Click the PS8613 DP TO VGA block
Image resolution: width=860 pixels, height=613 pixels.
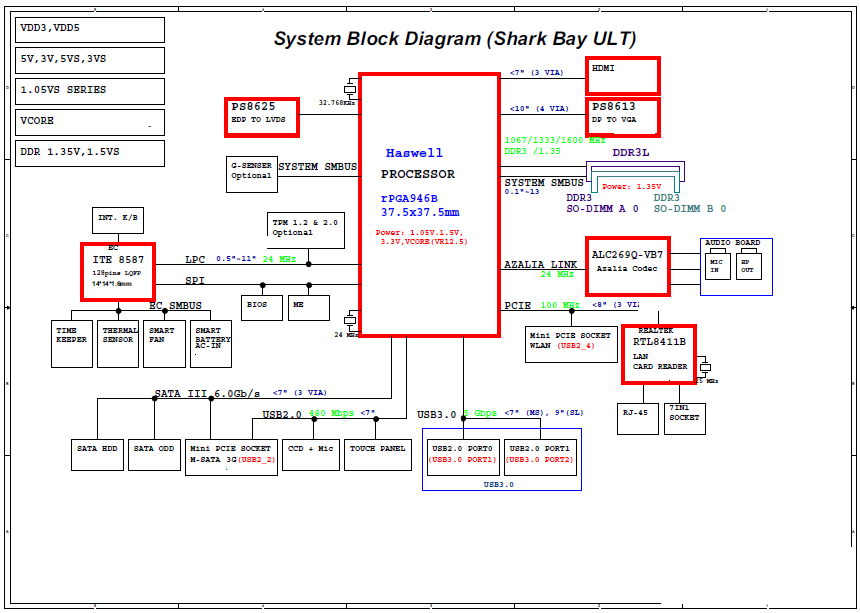pyautogui.click(x=623, y=117)
